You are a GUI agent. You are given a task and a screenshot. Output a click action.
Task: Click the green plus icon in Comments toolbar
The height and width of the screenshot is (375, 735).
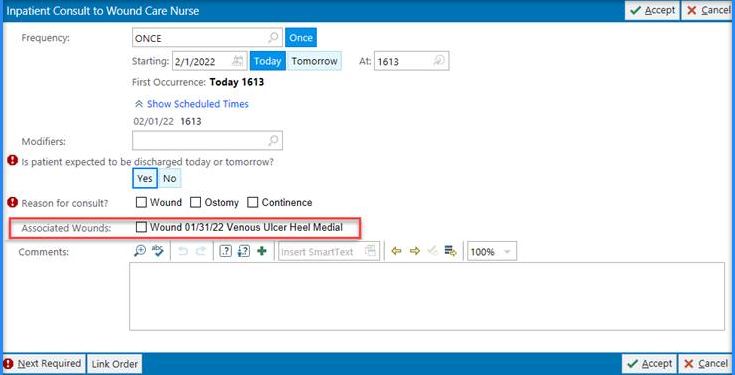pos(262,252)
